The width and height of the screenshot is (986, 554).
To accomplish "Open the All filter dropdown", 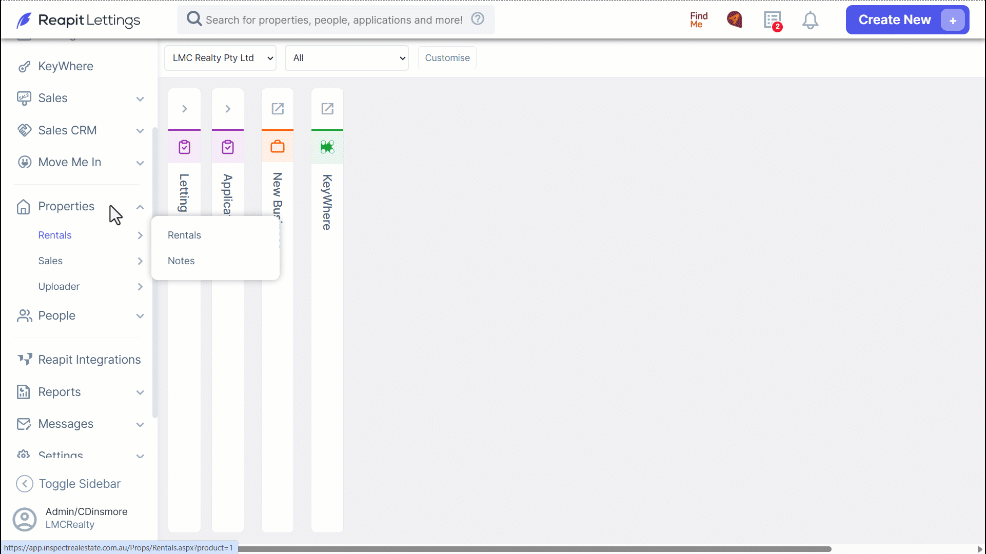I will pos(346,58).
